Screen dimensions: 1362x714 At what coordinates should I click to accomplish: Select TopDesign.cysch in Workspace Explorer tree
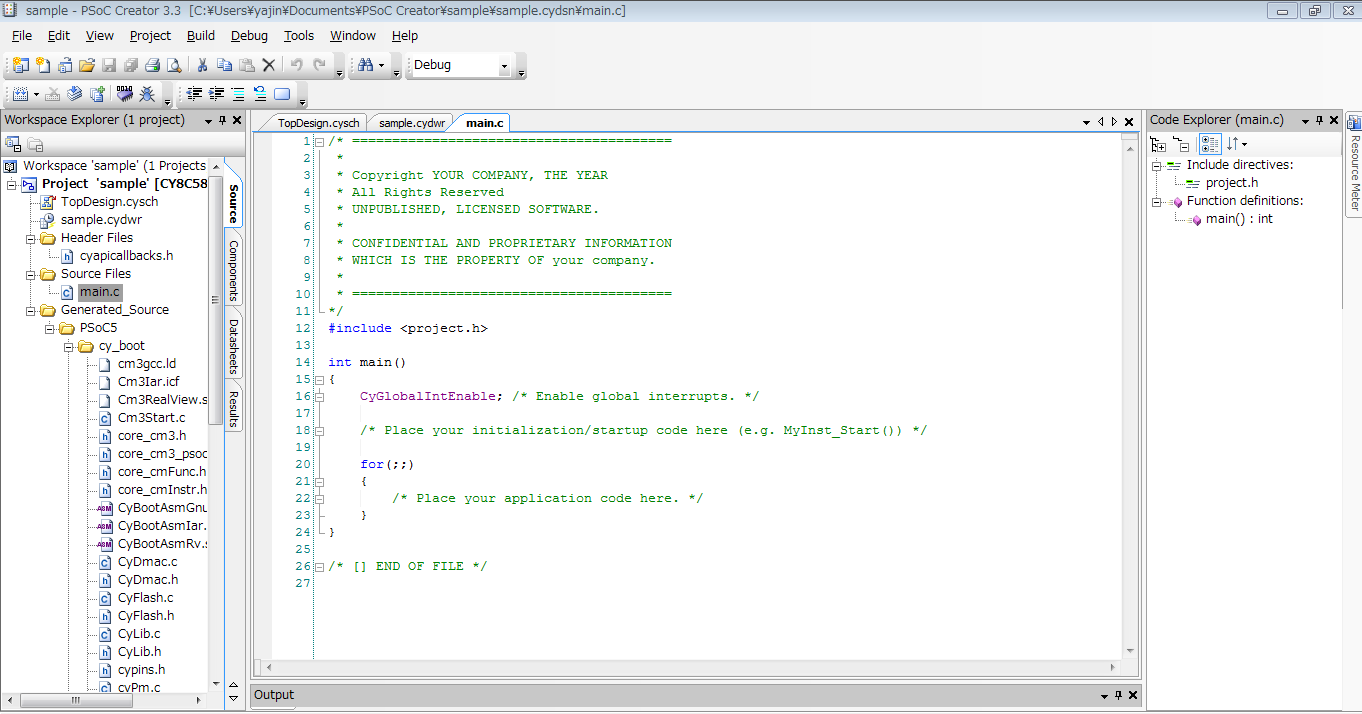[x=109, y=202]
